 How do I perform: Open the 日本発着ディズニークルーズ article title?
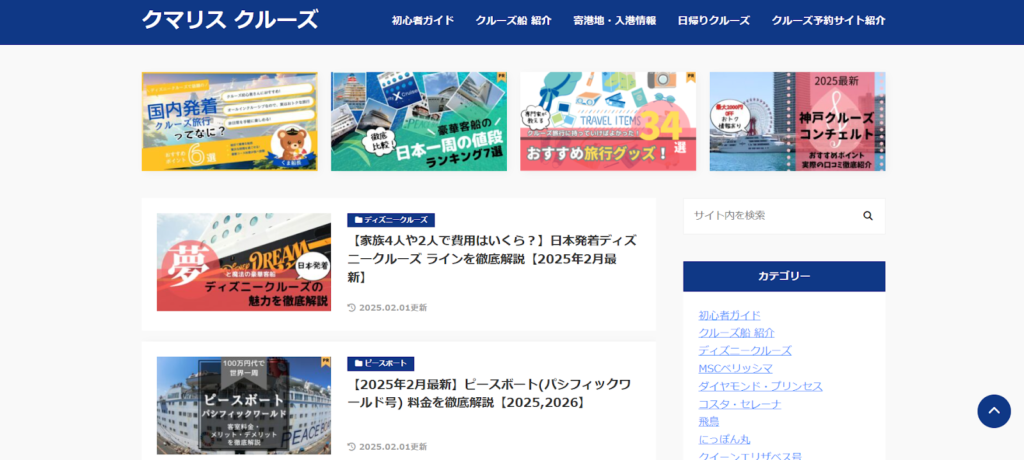492,259
